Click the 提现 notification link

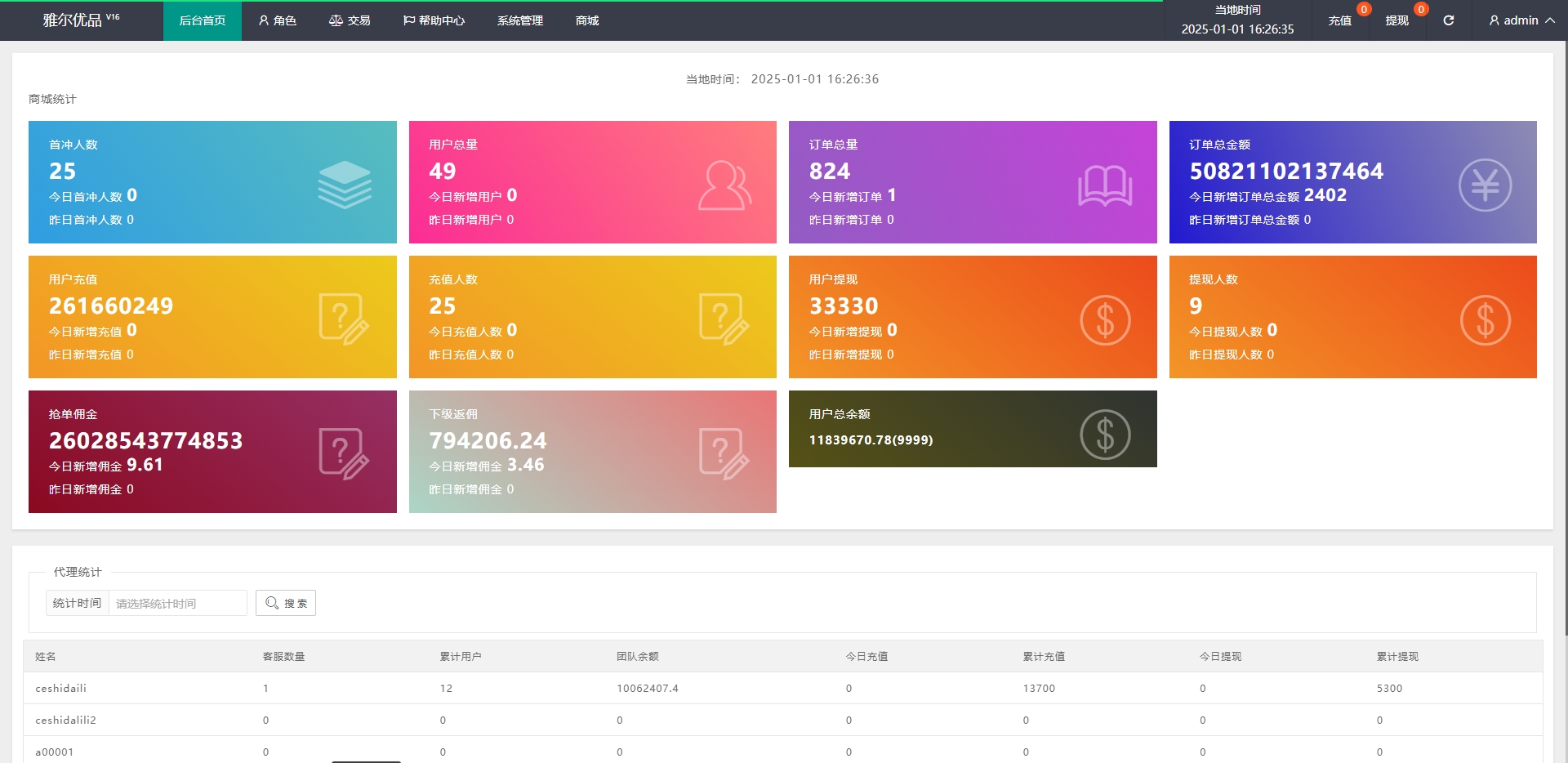[x=1396, y=20]
